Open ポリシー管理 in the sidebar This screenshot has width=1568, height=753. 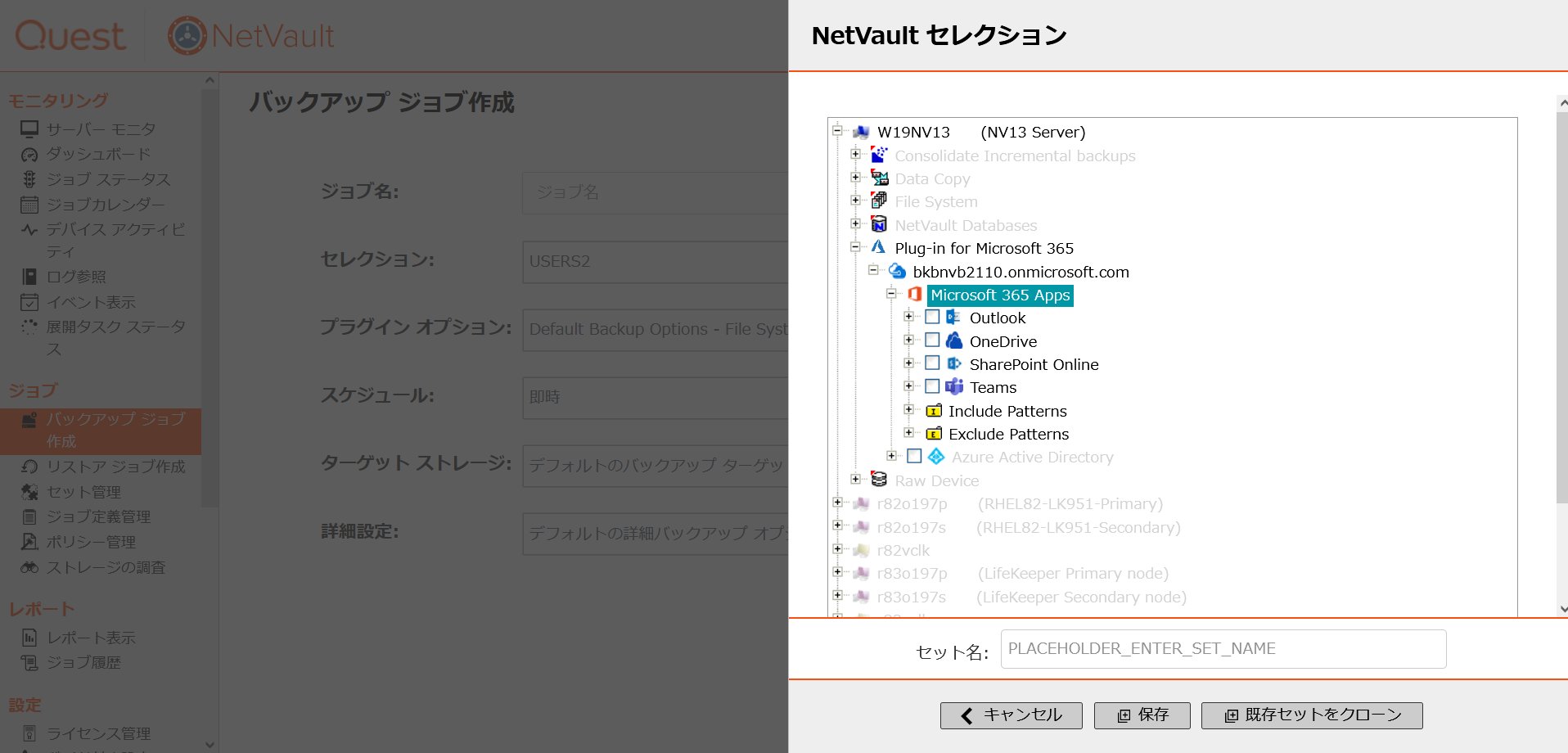pyautogui.click(x=91, y=542)
